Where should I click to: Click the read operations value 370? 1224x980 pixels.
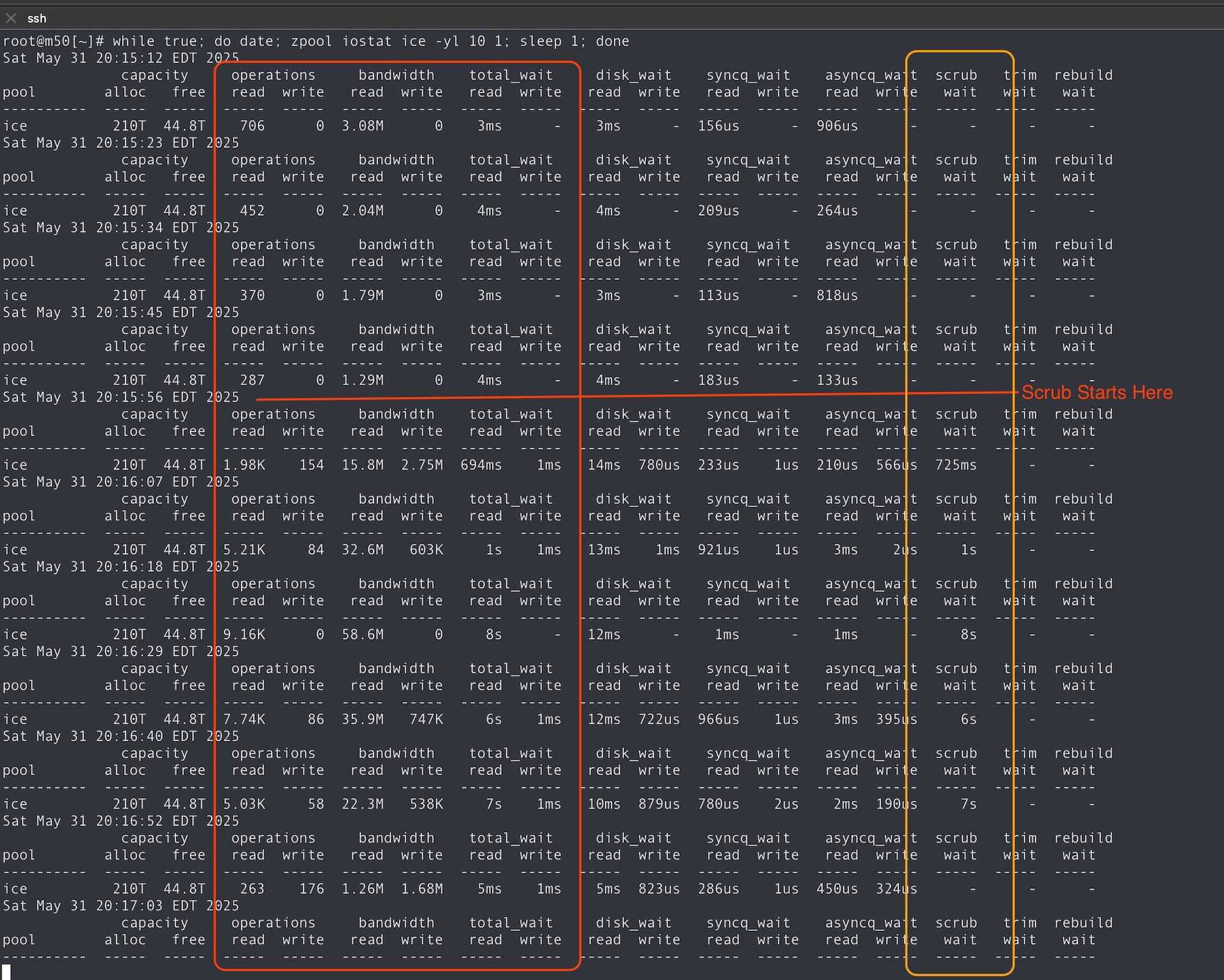[252, 296]
